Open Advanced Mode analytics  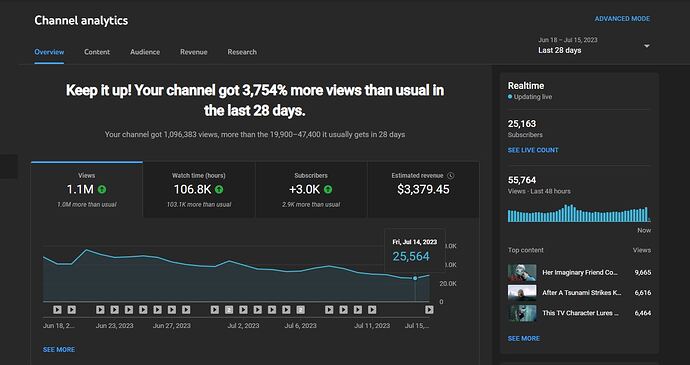622,19
